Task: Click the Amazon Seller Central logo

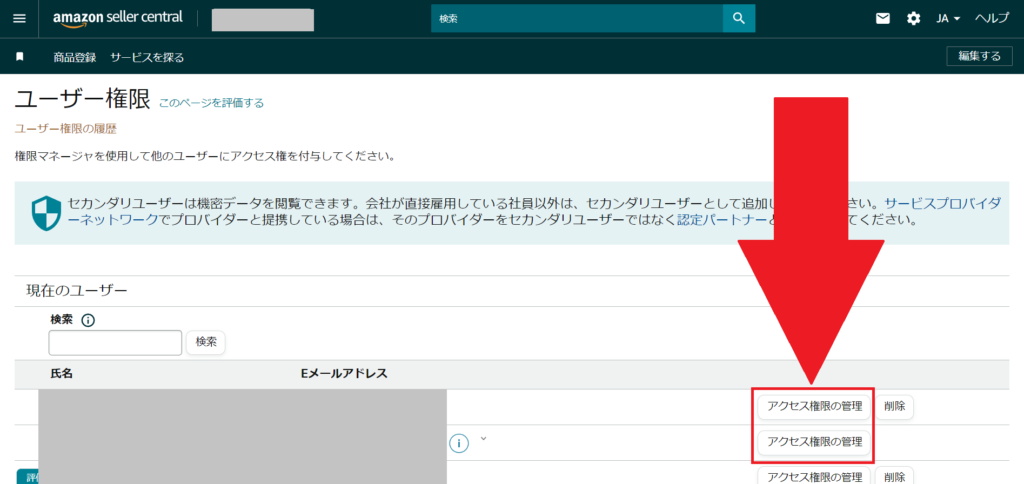Action: click(x=117, y=18)
